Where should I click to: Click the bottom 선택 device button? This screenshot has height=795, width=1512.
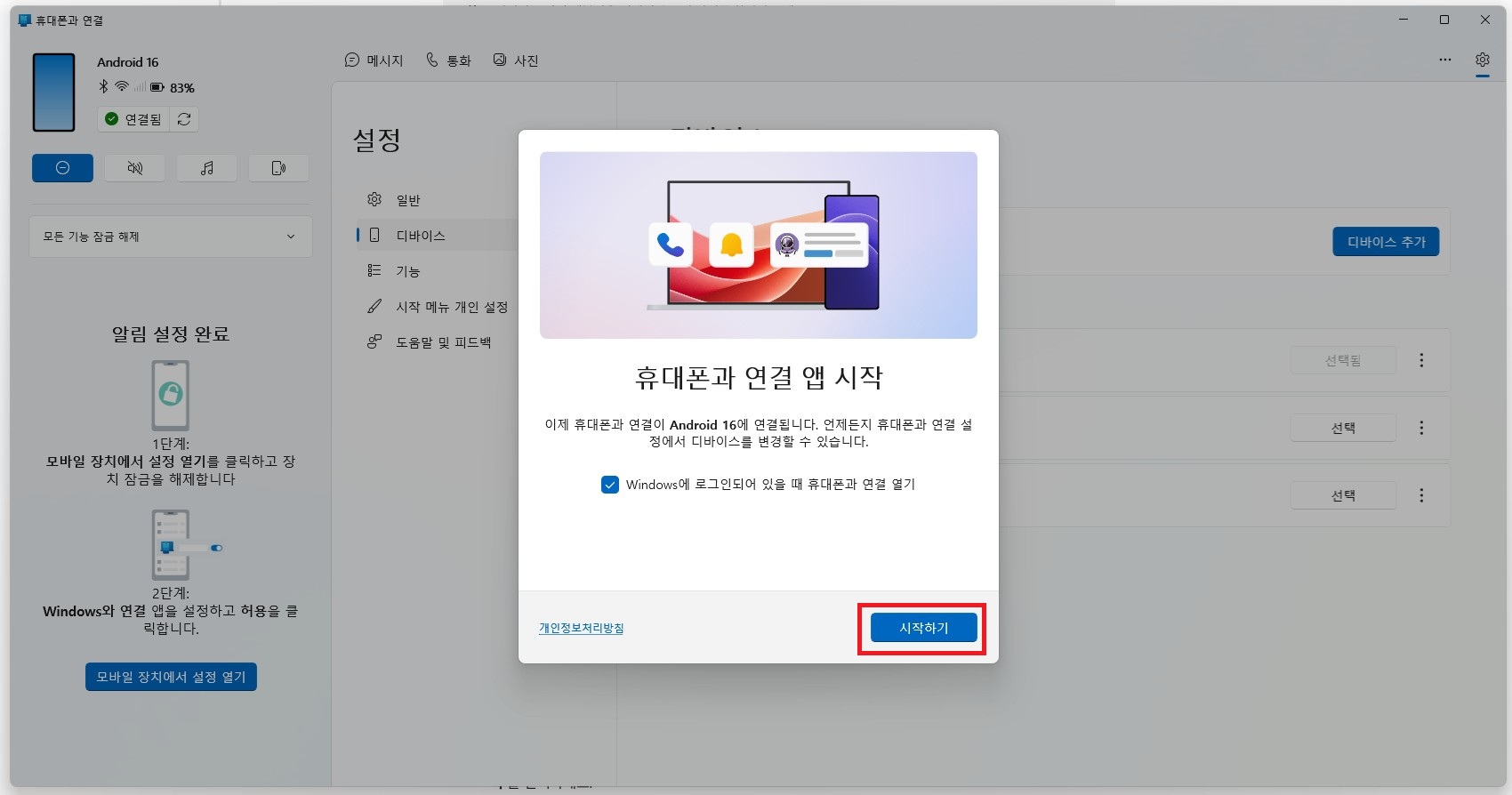point(1343,495)
